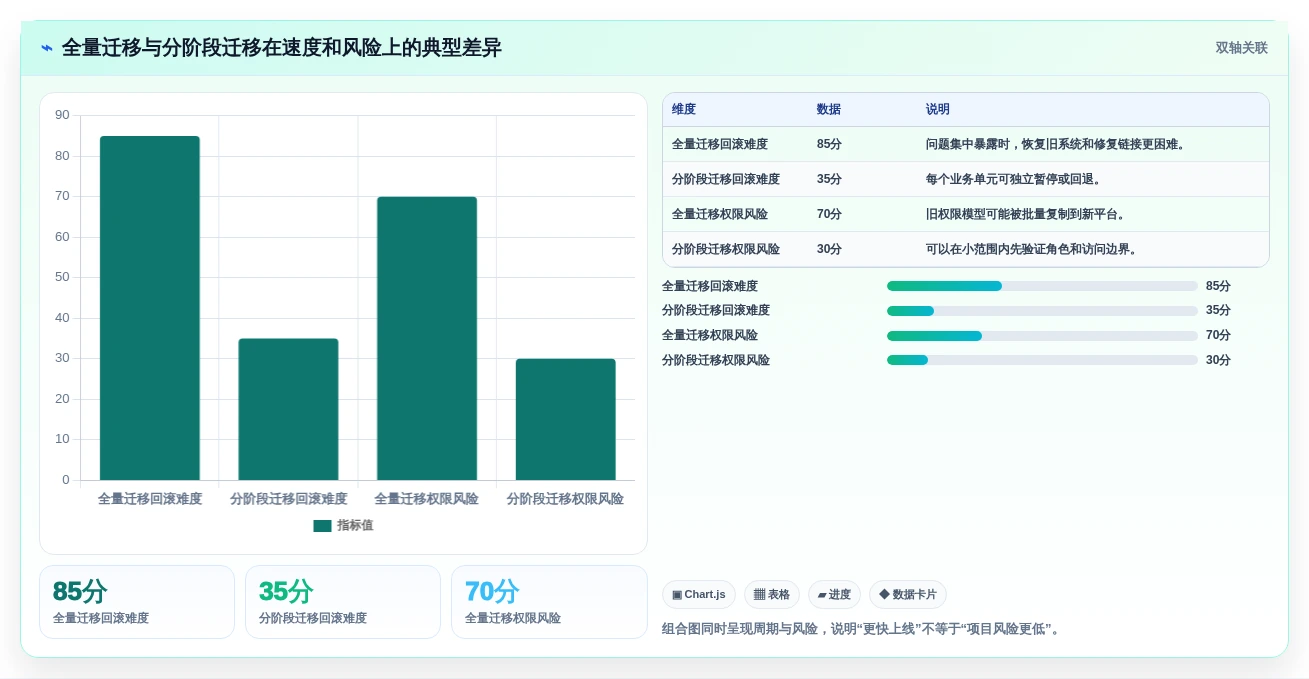Click the 分阶段迁移权限风险 progress bar
1309x679 pixels.
coord(1042,360)
